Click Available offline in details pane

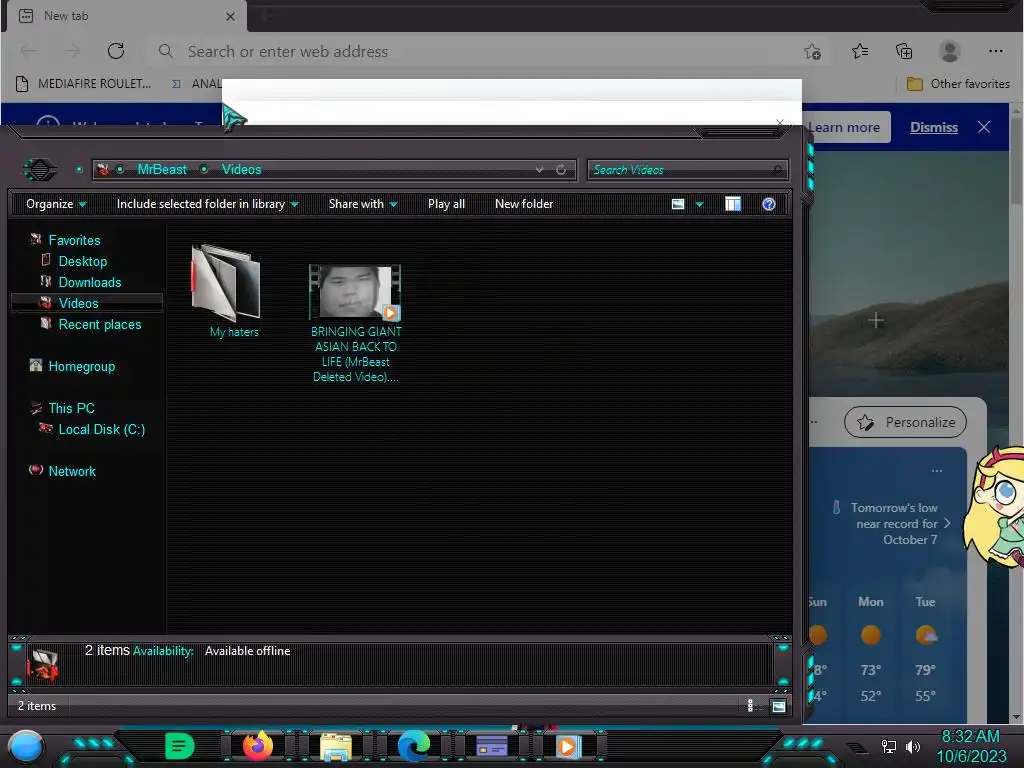pos(248,651)
